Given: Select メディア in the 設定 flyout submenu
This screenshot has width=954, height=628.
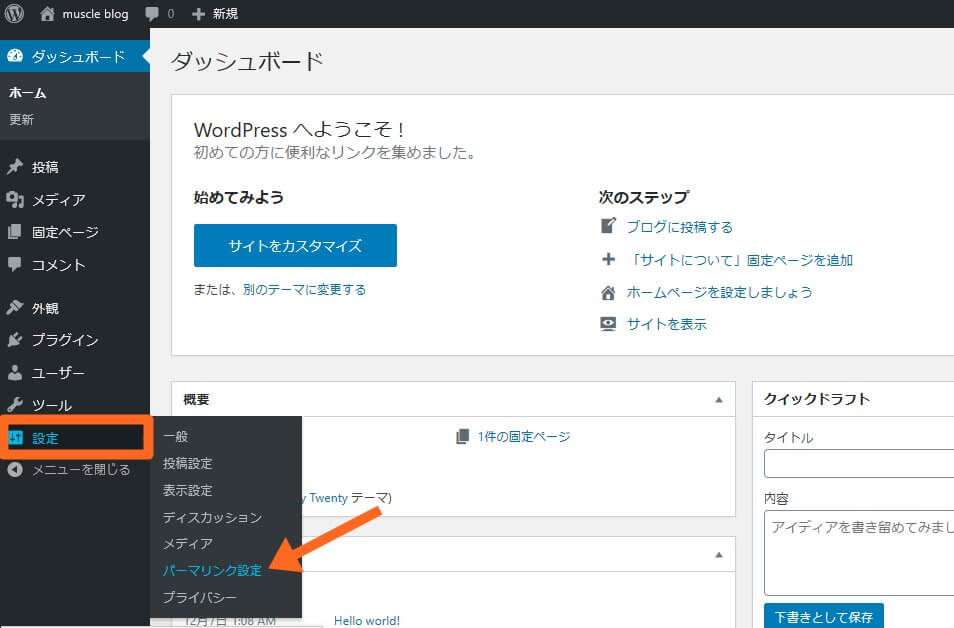Looking at the screenshot, I should [x=187, y=543].
